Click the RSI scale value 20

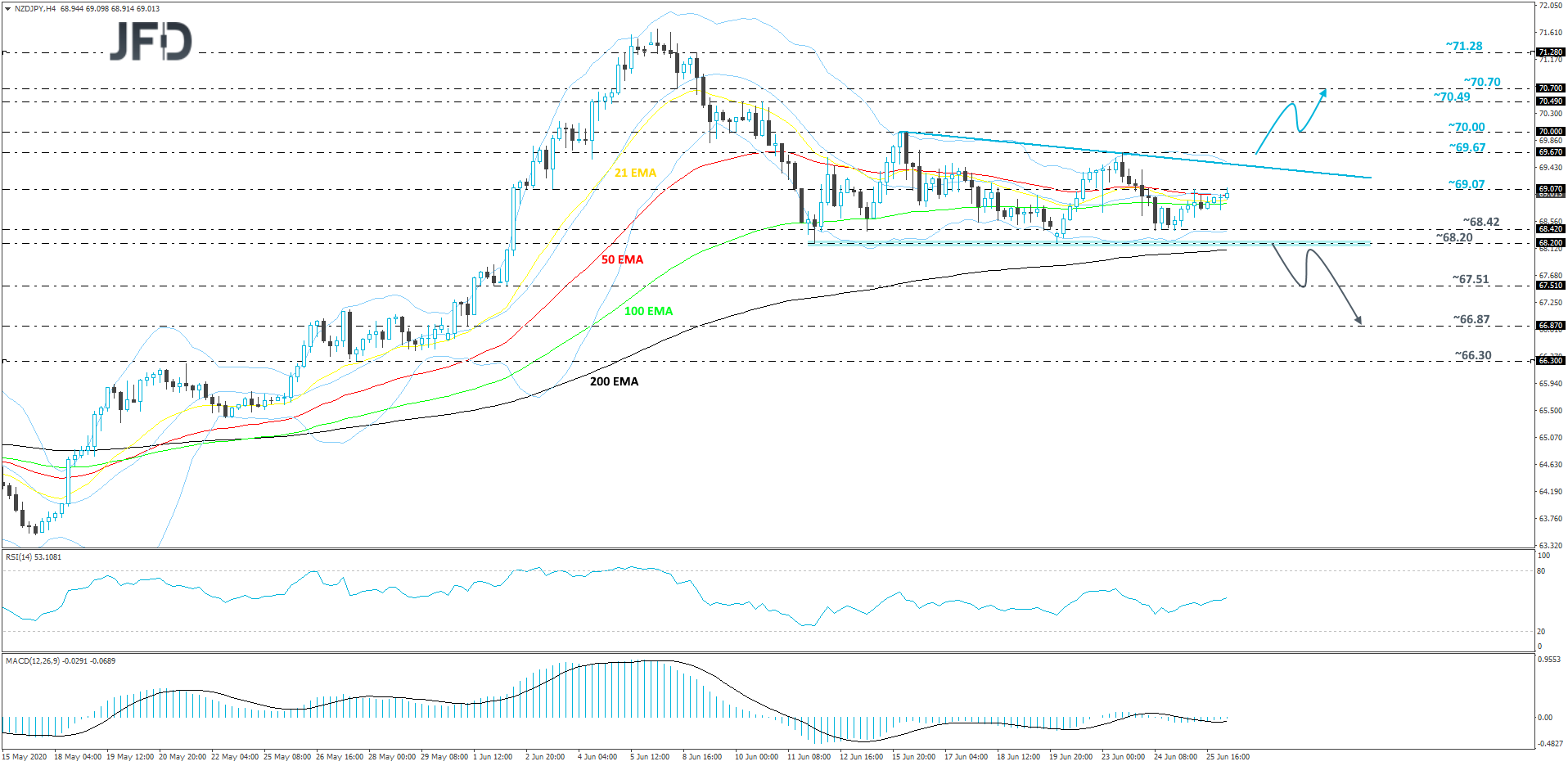pyautogui.click(x=1542, y=632)
